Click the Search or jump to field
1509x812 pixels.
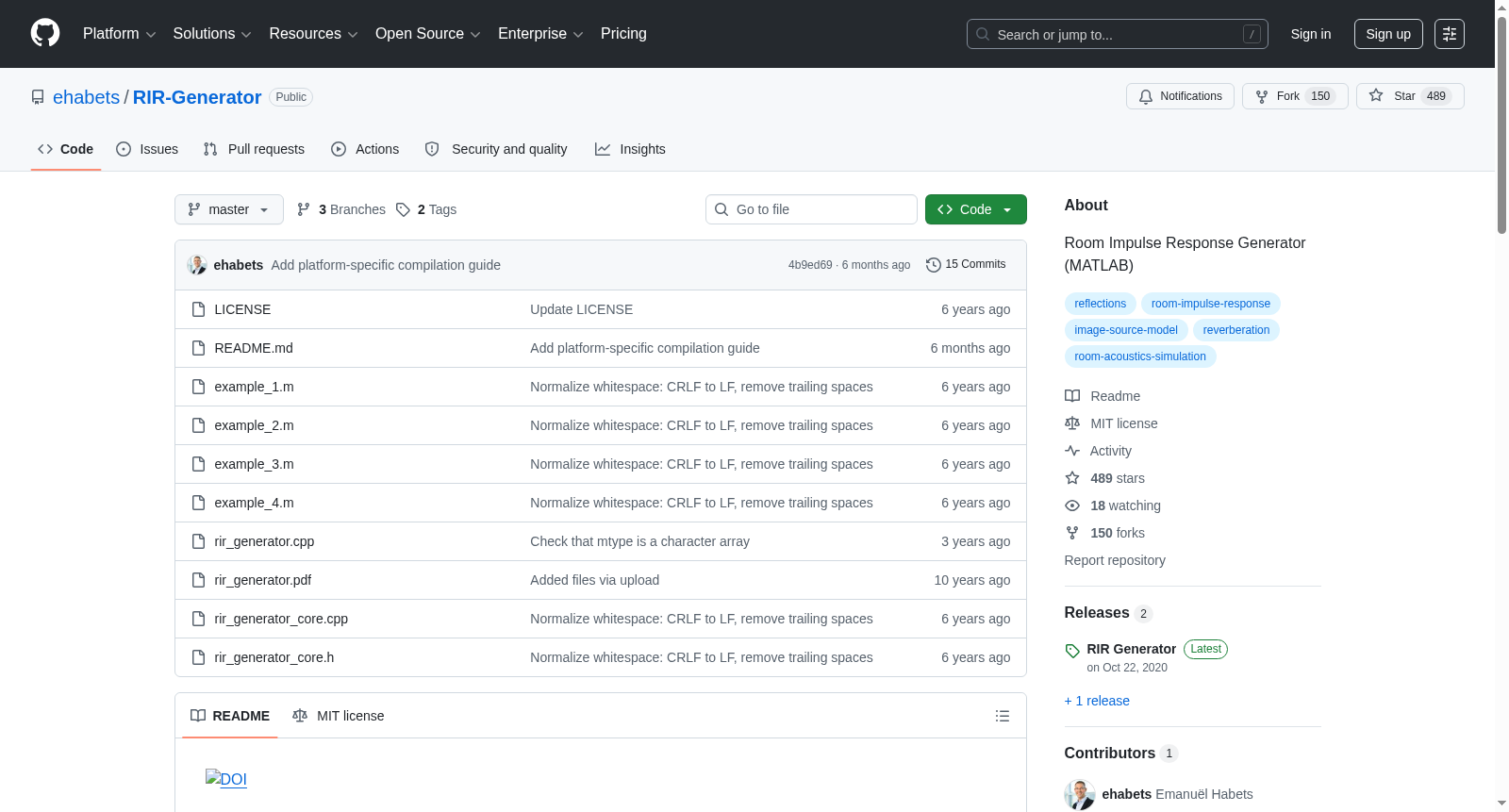click(1118, 34)
